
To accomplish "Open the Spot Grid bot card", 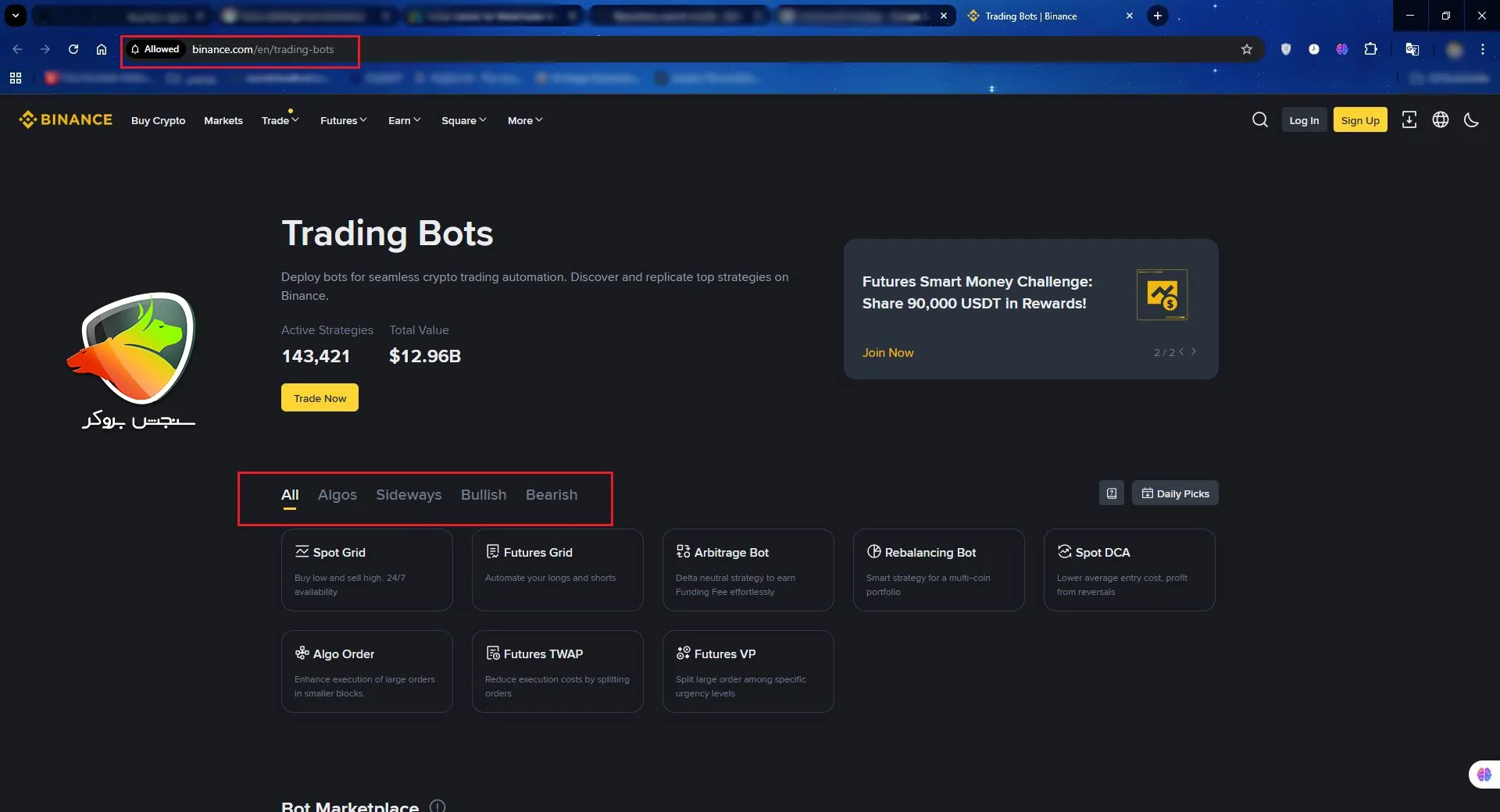I will pyautogui.click(x=366, y=570).
